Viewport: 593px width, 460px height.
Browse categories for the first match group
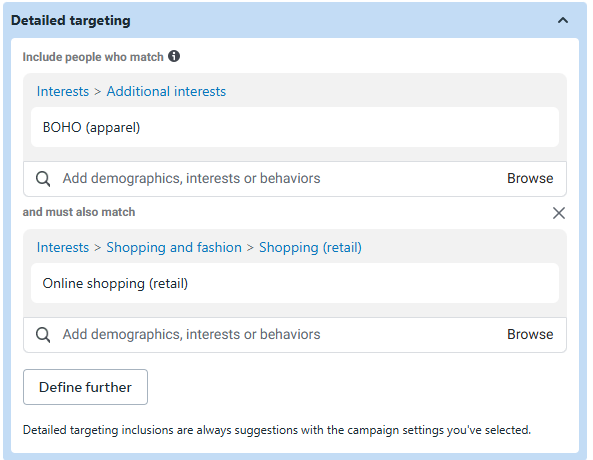click(530, 179)
